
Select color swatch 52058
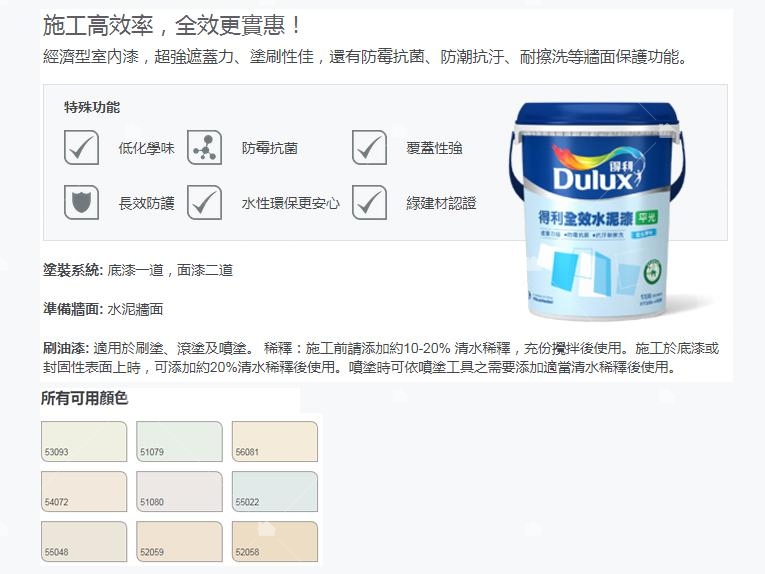coord(275,541)
